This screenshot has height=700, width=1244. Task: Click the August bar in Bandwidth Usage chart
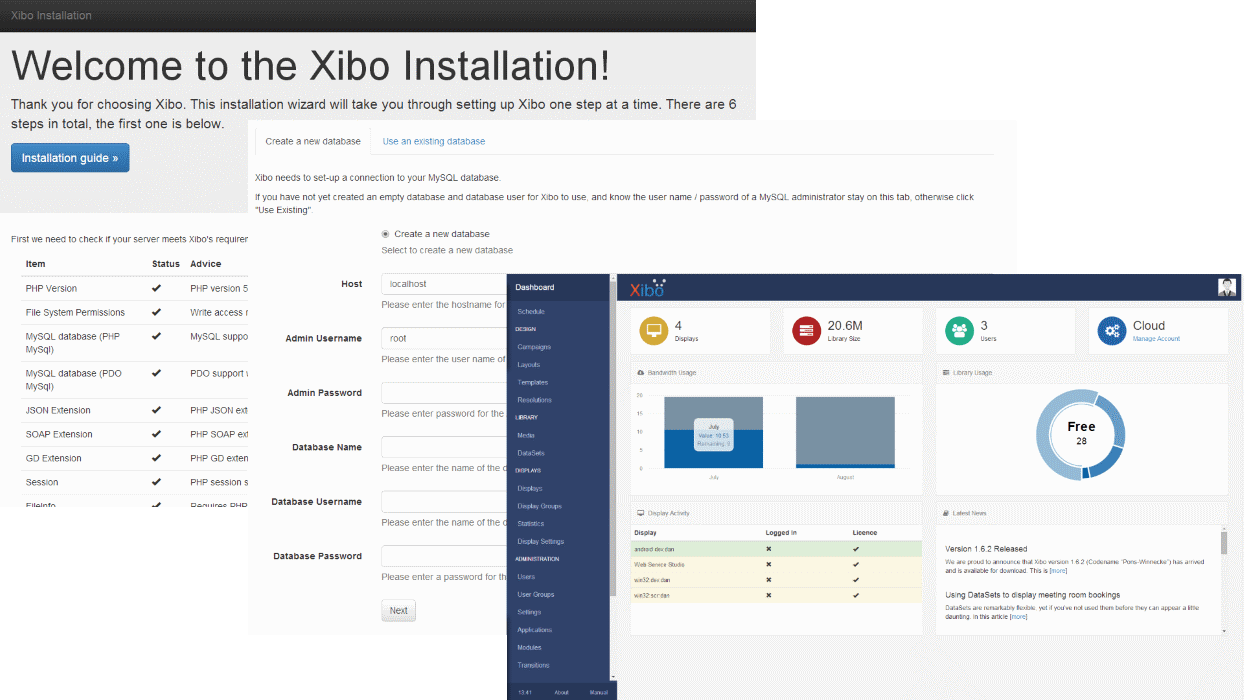pyautogui.click(x=845, y=432)
